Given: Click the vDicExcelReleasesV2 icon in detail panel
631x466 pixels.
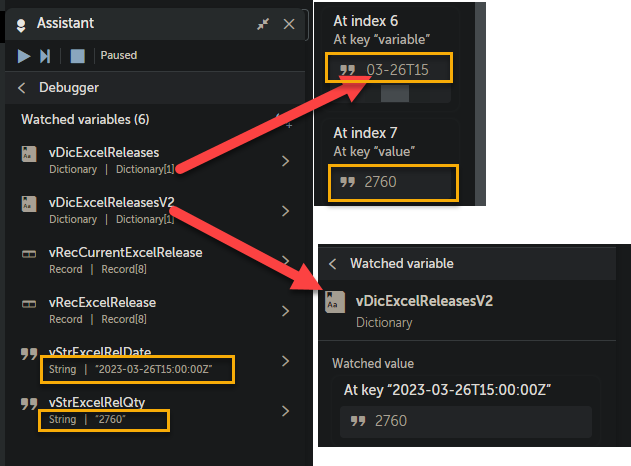Looking at the screenshot, I should pyautogui.click(x=335, y=302).
